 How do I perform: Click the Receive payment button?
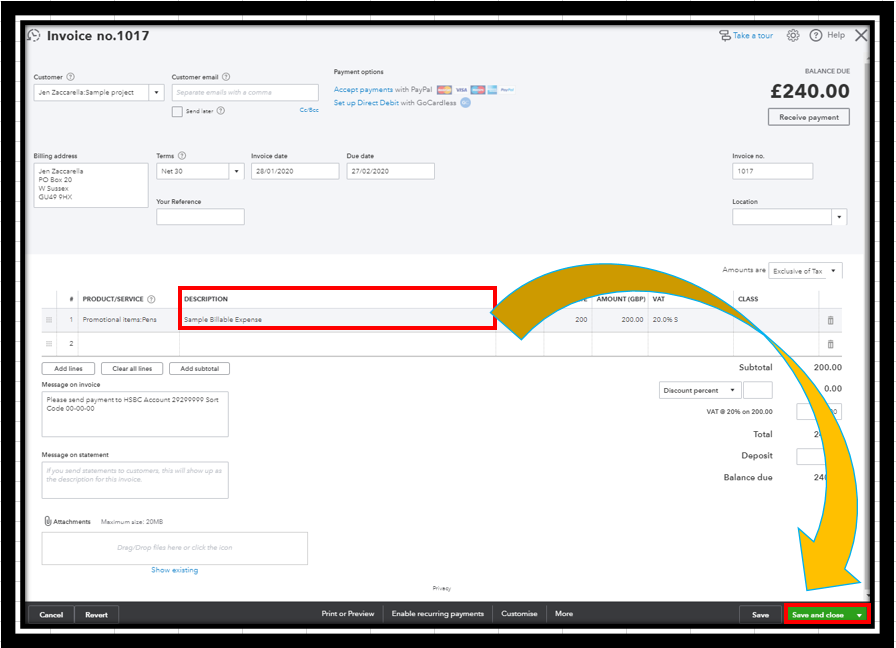coord(809,117)
